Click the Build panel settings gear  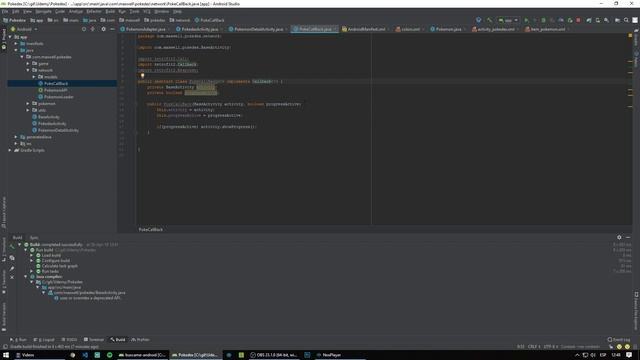point(619,237)
